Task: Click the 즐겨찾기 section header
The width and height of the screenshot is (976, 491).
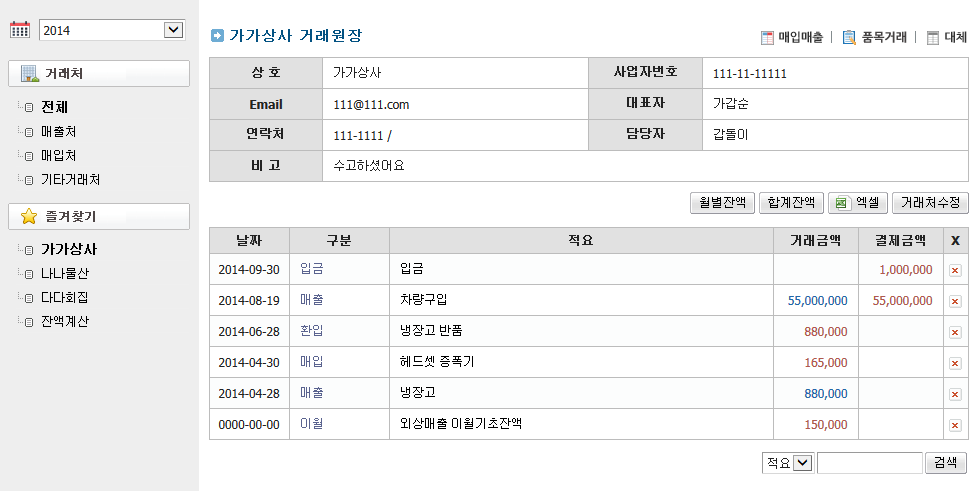Action: 99,217
